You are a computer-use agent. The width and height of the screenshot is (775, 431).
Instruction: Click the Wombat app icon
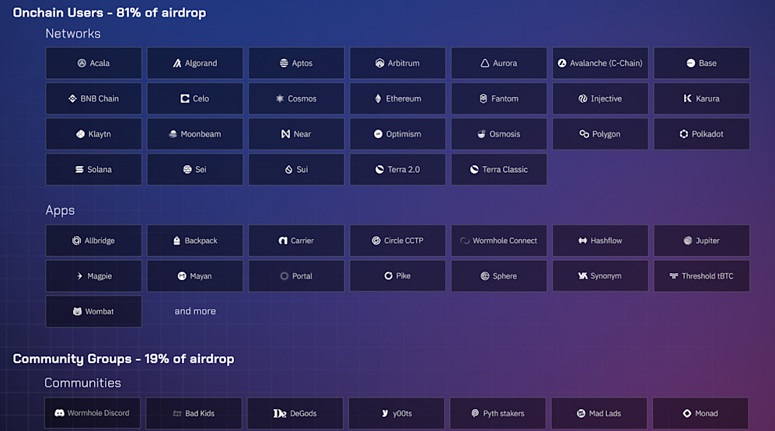pos(77,311)
